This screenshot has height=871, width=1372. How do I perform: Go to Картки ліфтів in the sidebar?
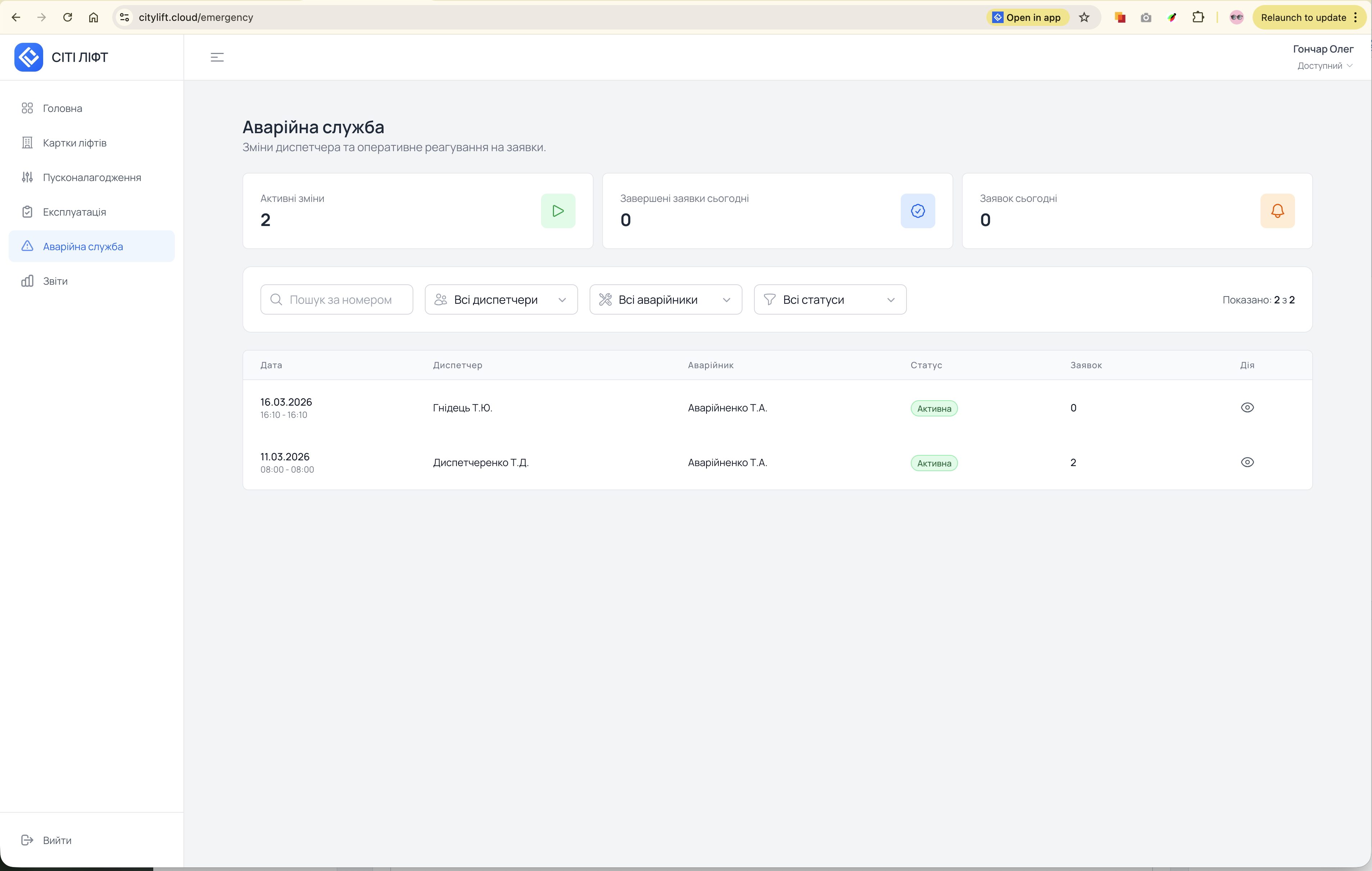pyautogui.click(x=74, y=143)
